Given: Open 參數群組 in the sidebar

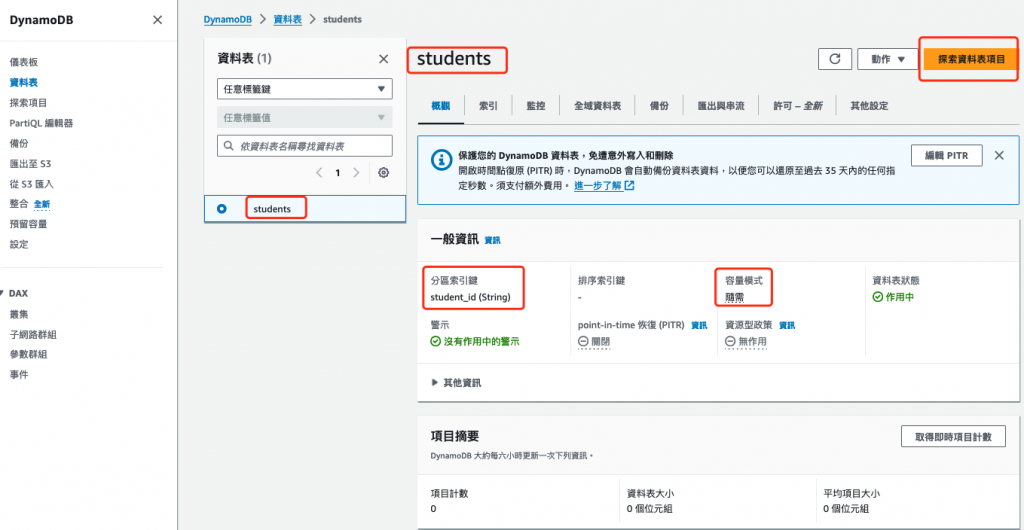Looking at the screenshot, I should [x=28, y=354].
